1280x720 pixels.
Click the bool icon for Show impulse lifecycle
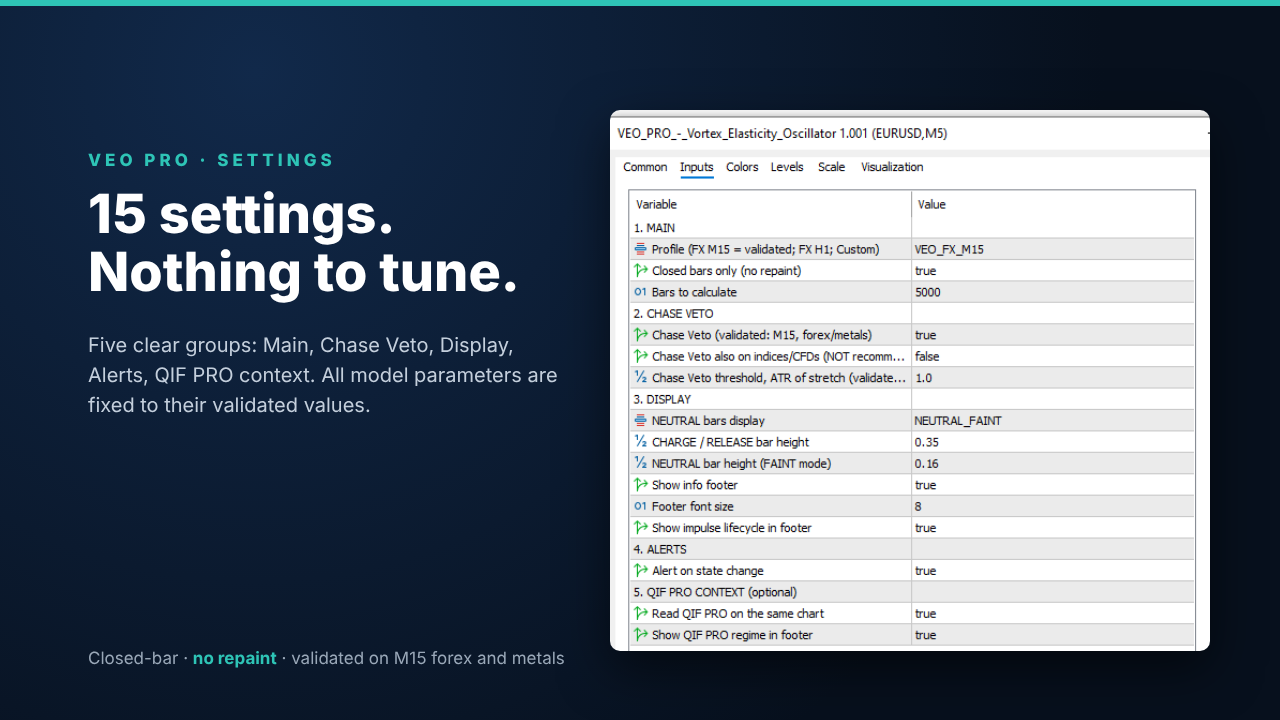click(641, 528)
